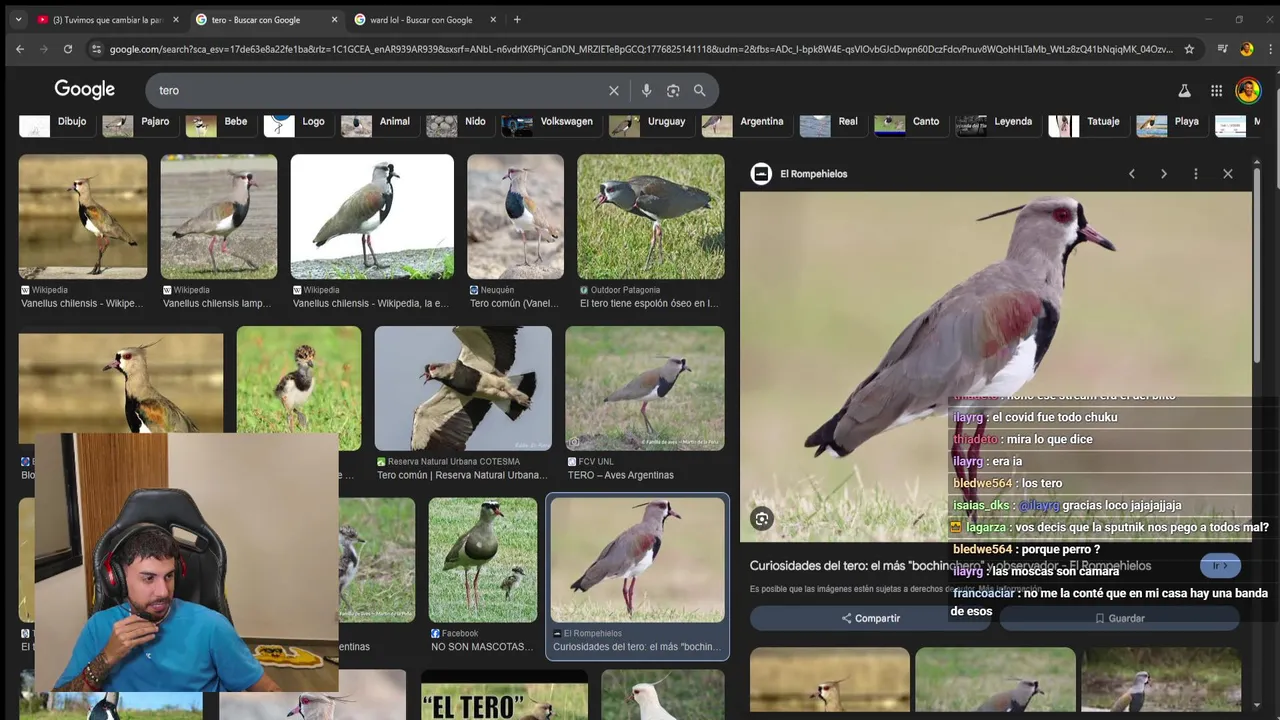Close the YouTube 'Tuvimos que cambiar' tab
The height and width of the screenshot is (720, 1280).
[176, 20]
